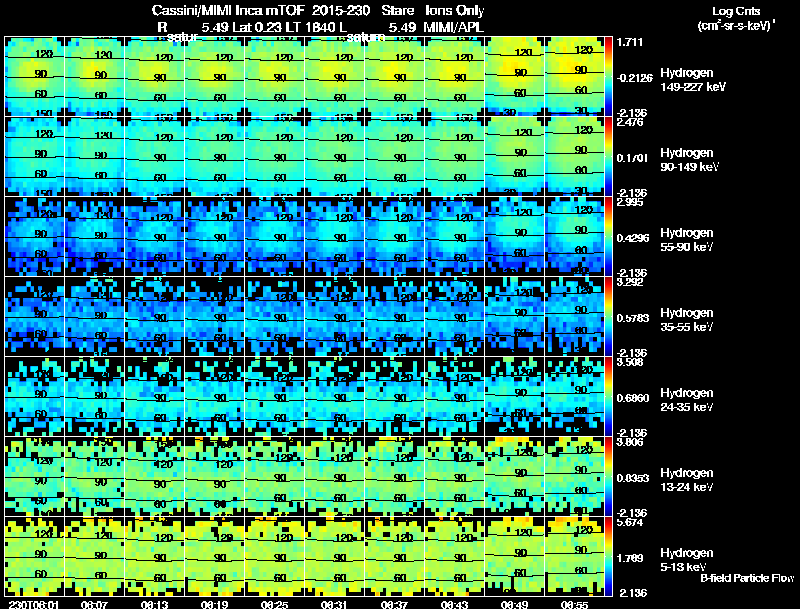Image resolution: width=800 pixels, height=609 pixels.
Task: Select the 'Hydrogen 55-90 keV' row label
Action: pos(687,240)
